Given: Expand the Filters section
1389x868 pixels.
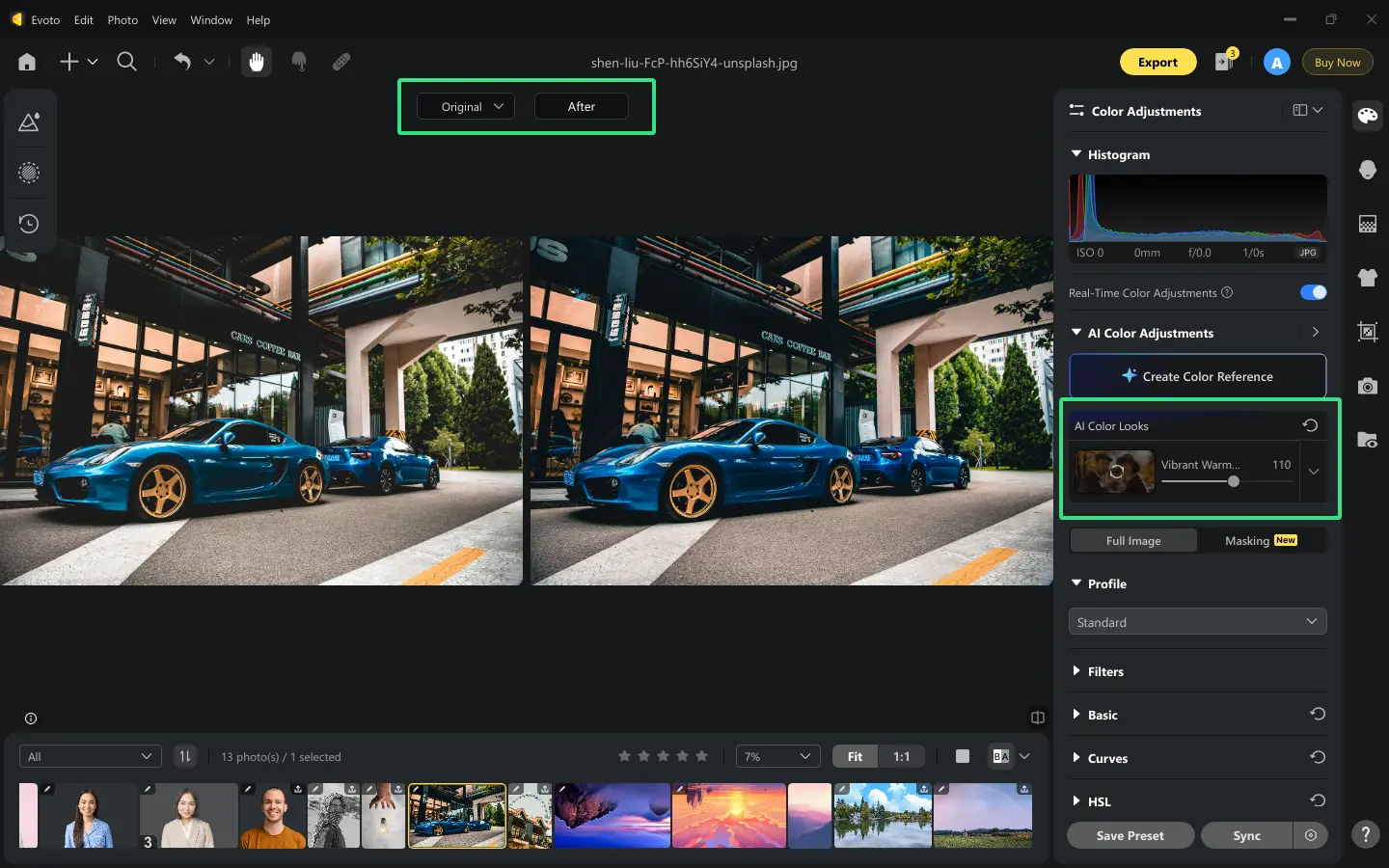Looking at the screenshot, I should [1076, 670].
